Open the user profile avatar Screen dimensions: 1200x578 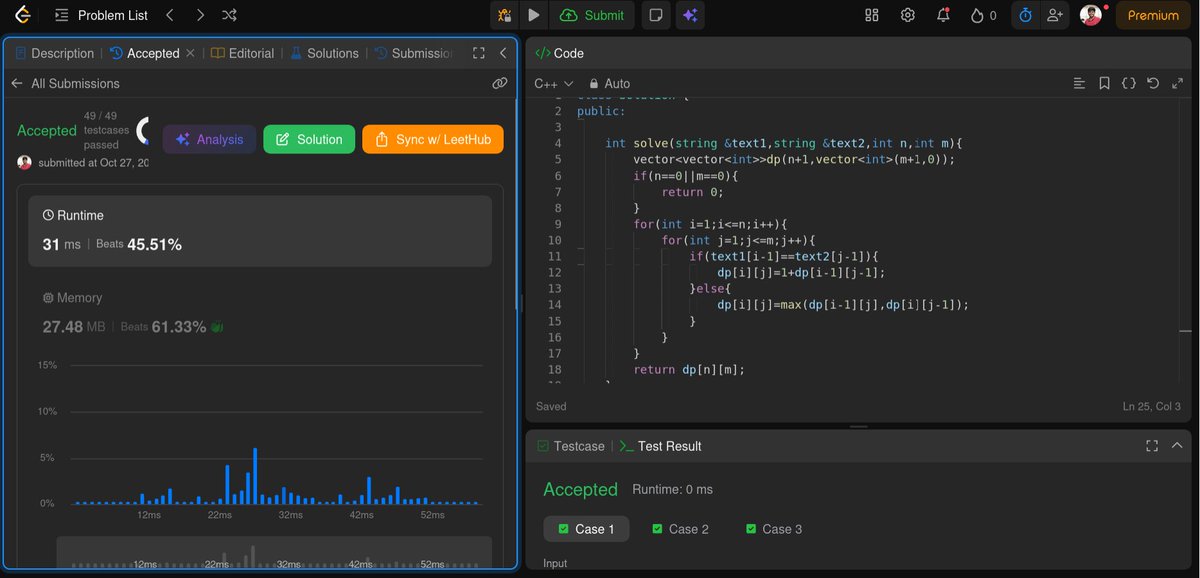click(1090, 15)
